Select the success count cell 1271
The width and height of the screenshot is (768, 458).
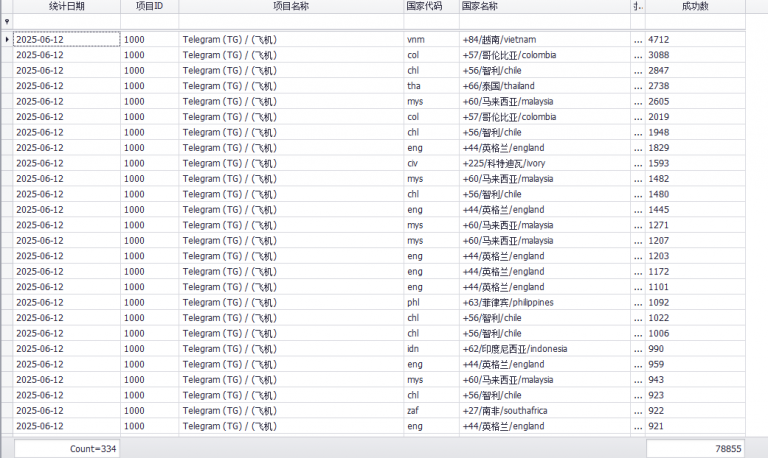tap(695, 225)
